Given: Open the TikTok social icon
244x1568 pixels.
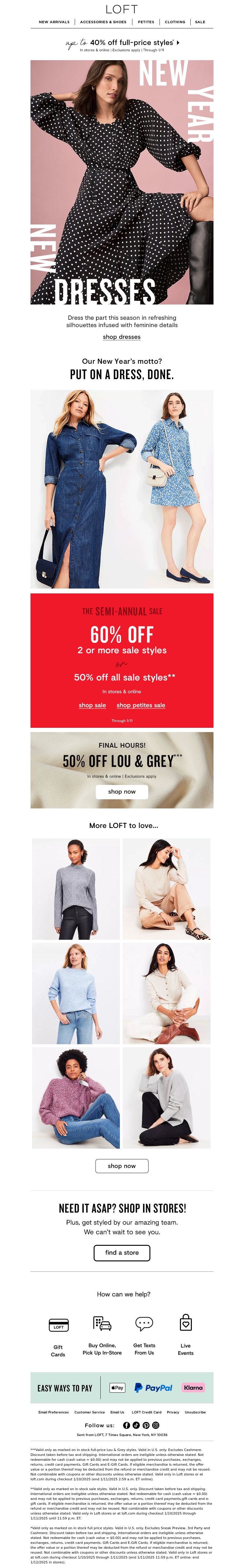Looking at the screenshot, I should 136,1425.
